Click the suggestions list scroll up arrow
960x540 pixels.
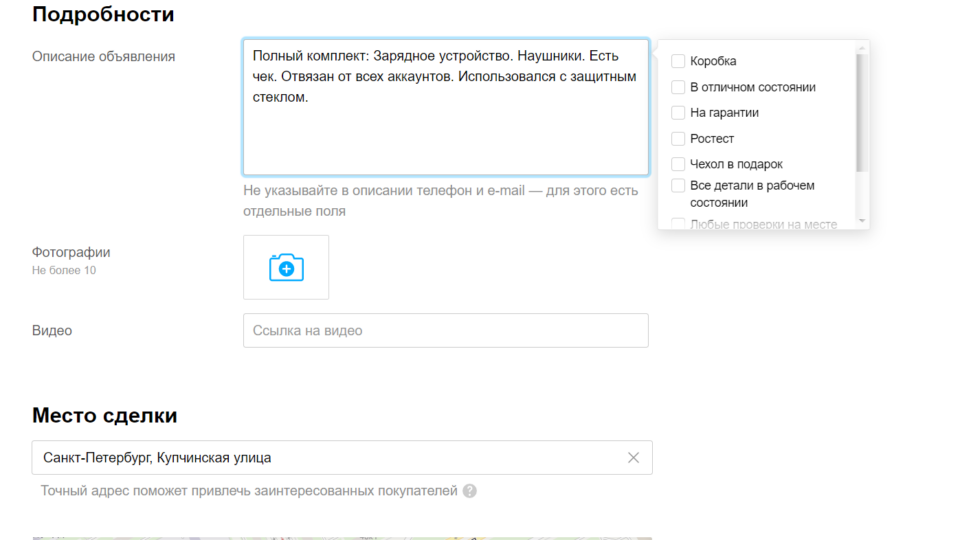pos(862,48)
